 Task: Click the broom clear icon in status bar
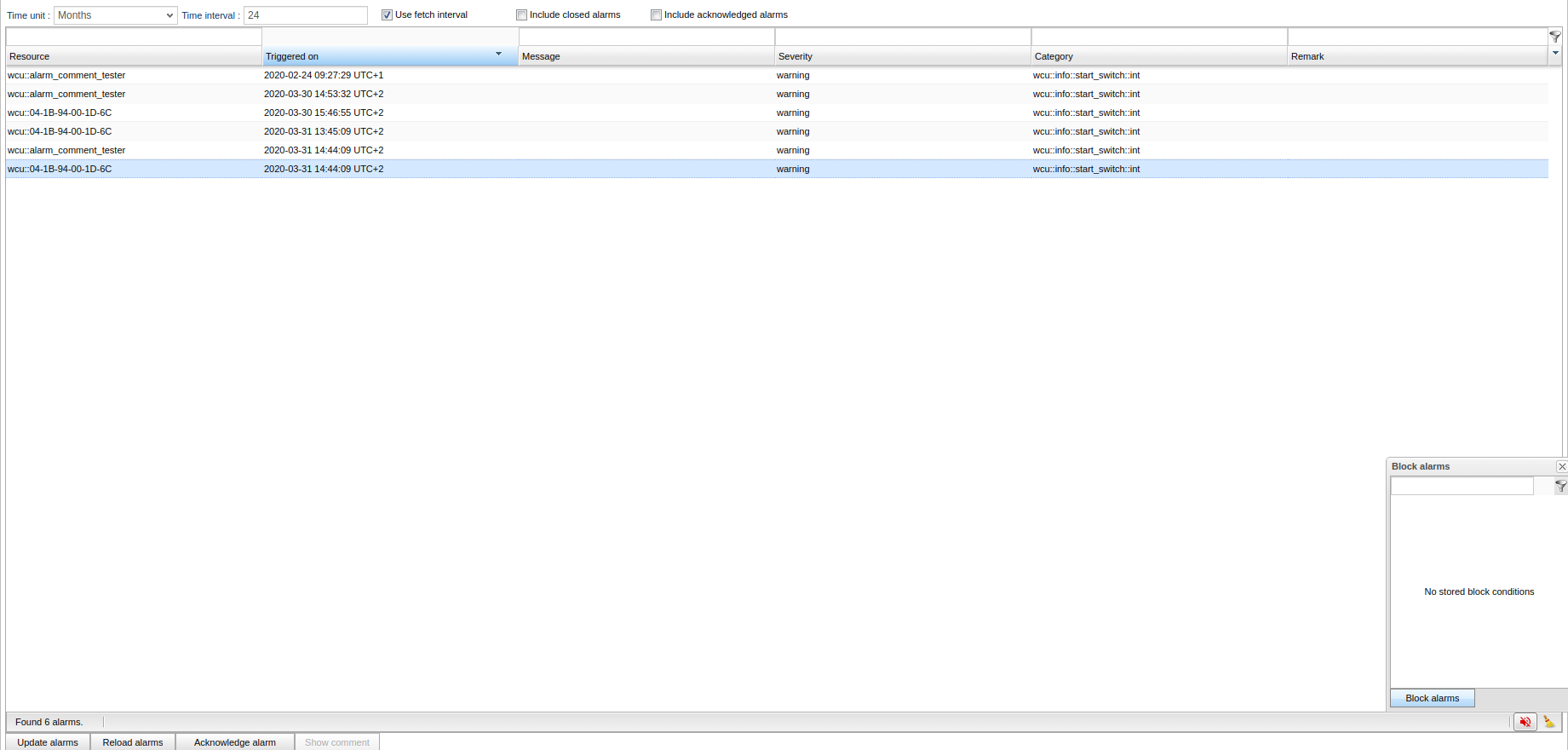(1548, 722)
